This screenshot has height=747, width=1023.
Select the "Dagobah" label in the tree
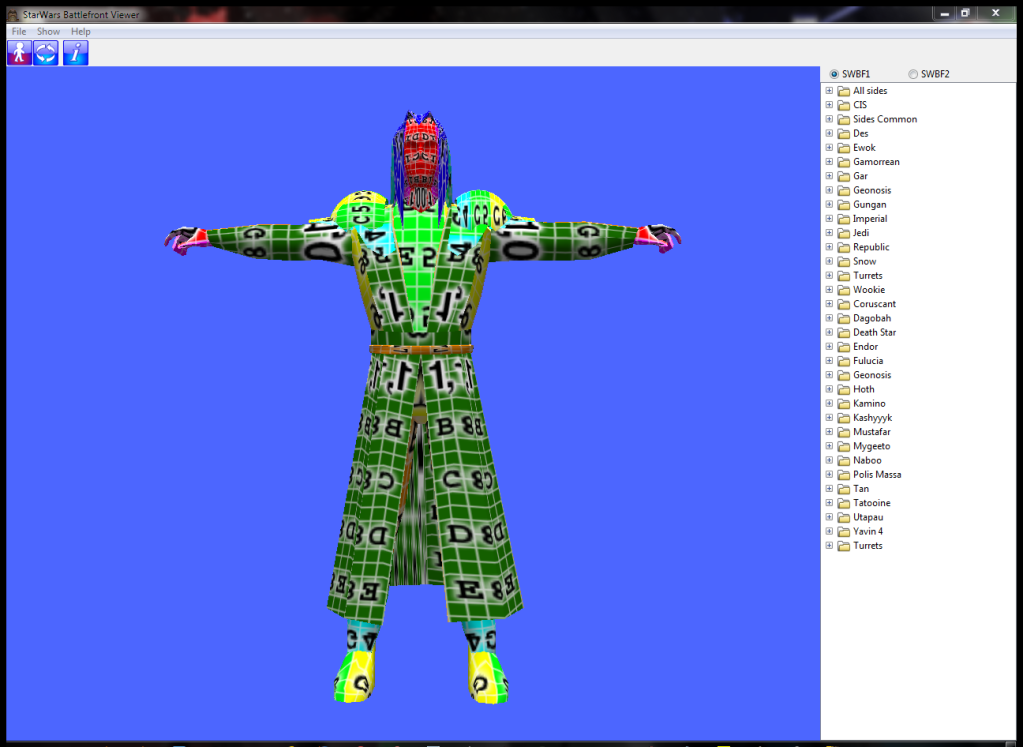pos(872,318)
